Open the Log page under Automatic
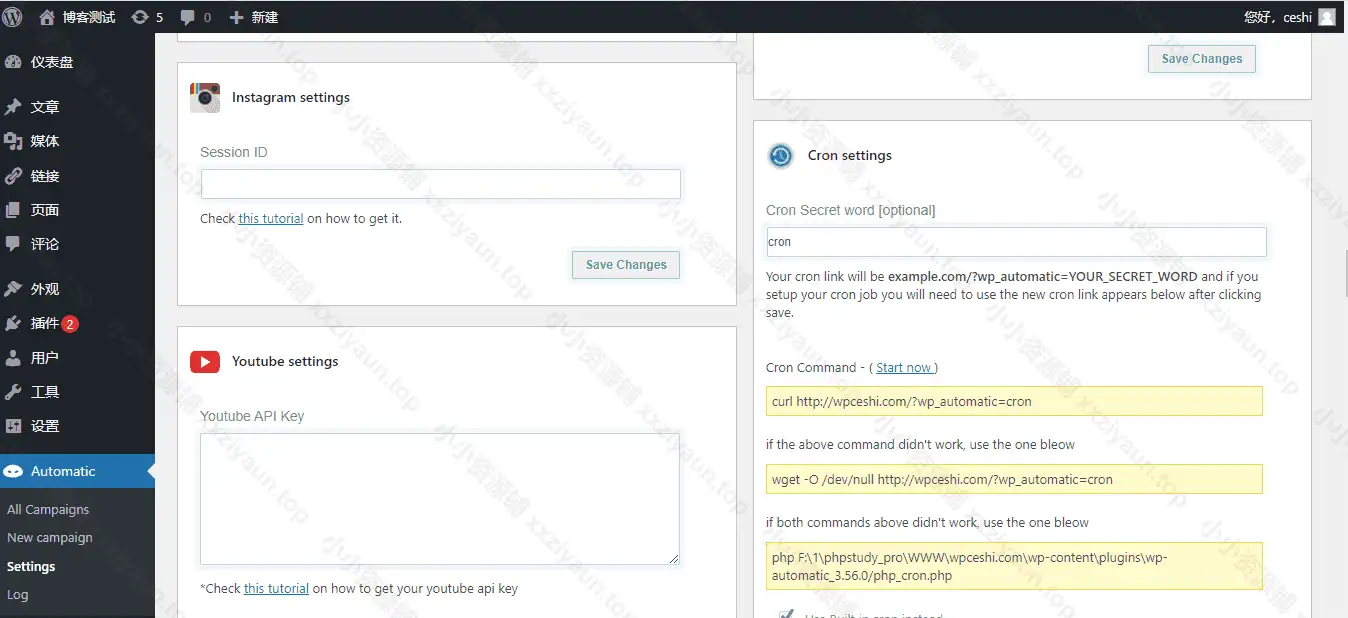 click(x=18, y=594)
